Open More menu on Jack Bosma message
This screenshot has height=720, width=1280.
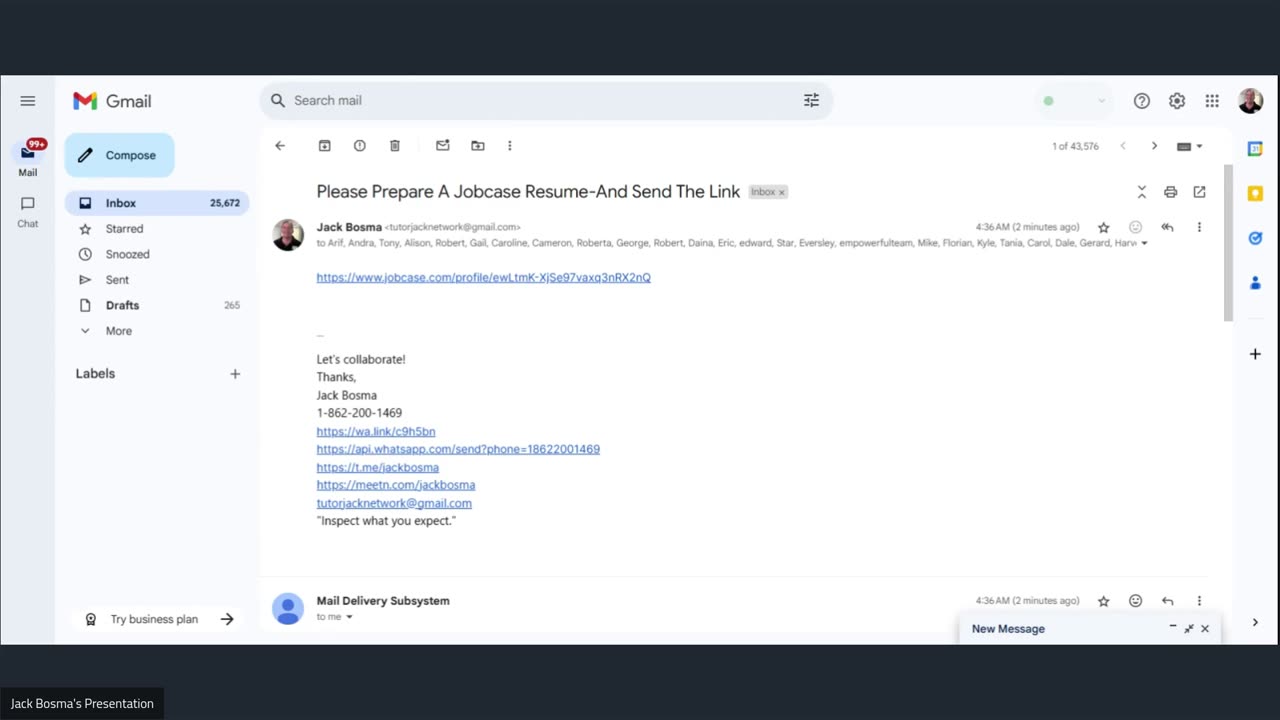coord(1199,228)
